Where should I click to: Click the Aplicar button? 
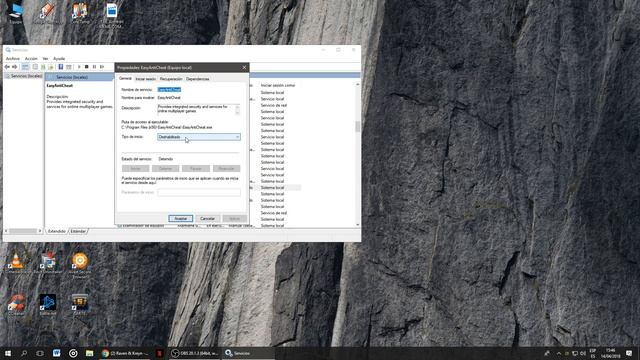pyautogui.click(x=234, y=218)
